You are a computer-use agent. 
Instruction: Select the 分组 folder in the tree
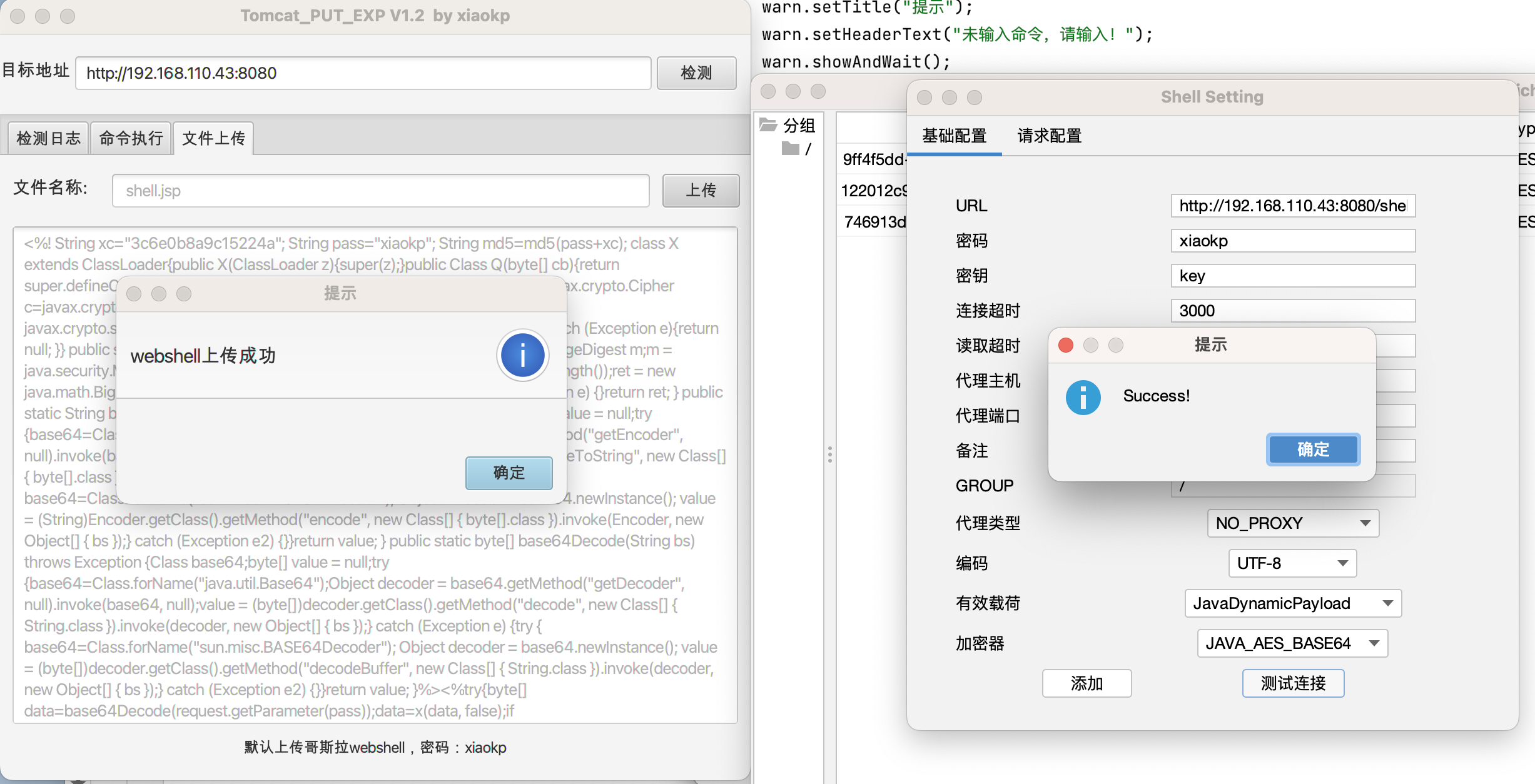tap(788, 125)
